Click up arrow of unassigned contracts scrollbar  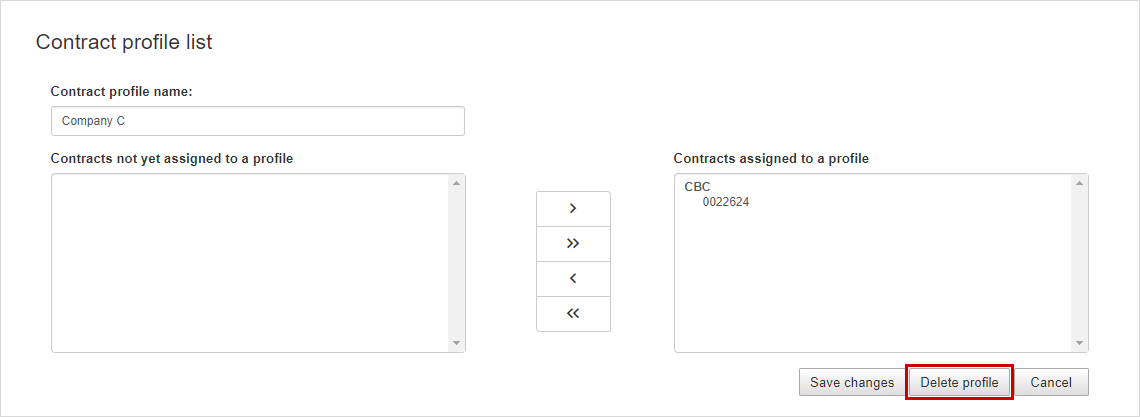pos(456,182)
